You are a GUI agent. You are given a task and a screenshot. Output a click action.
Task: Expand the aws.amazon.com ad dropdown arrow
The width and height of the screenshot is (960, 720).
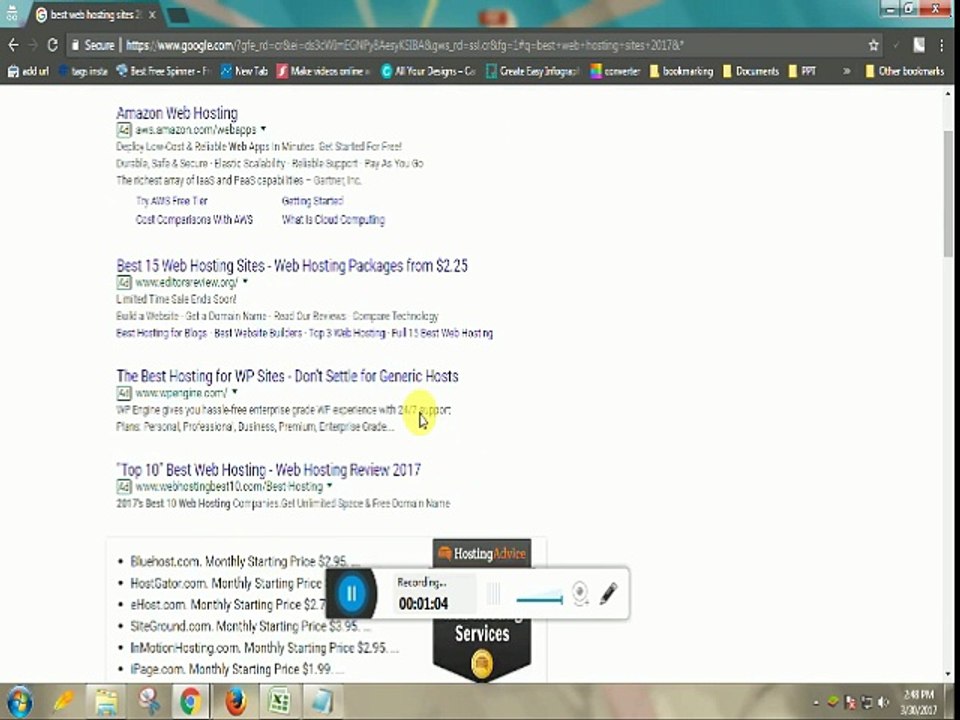263,129
